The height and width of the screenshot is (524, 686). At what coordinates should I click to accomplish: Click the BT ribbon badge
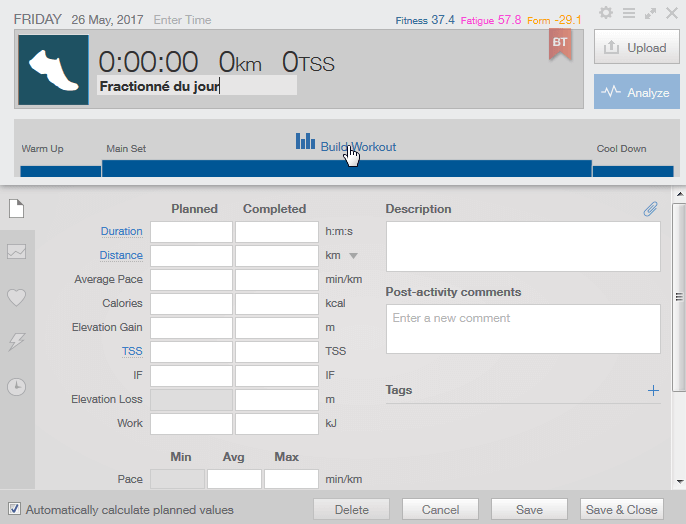pos(560,44)
